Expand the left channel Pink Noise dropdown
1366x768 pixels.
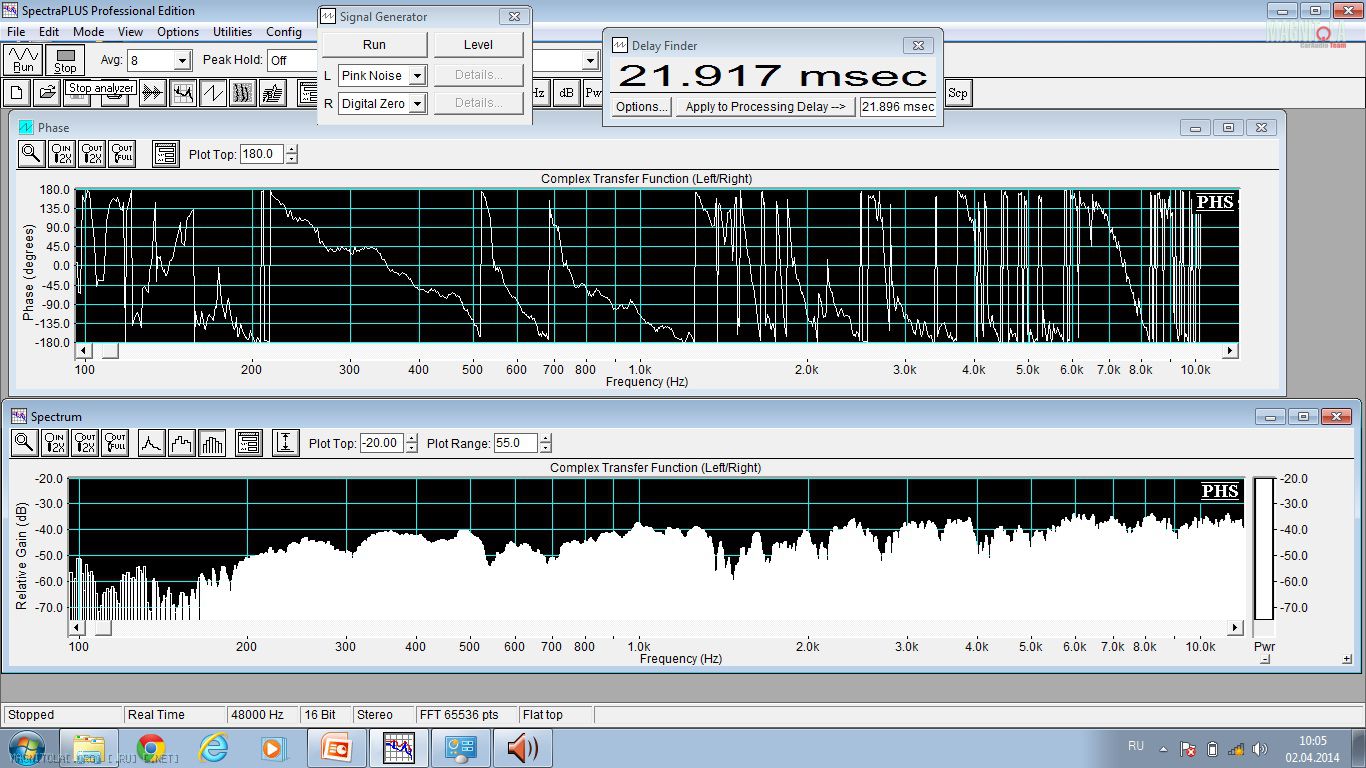tap(417, 76)
